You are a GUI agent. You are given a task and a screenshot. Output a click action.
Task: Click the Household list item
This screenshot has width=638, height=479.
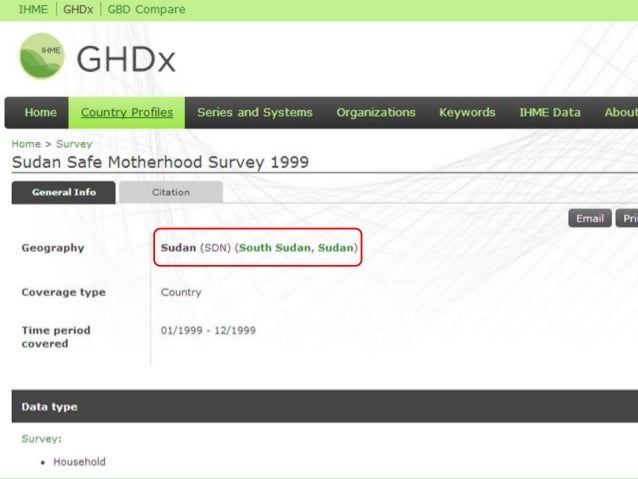(79, 462)
